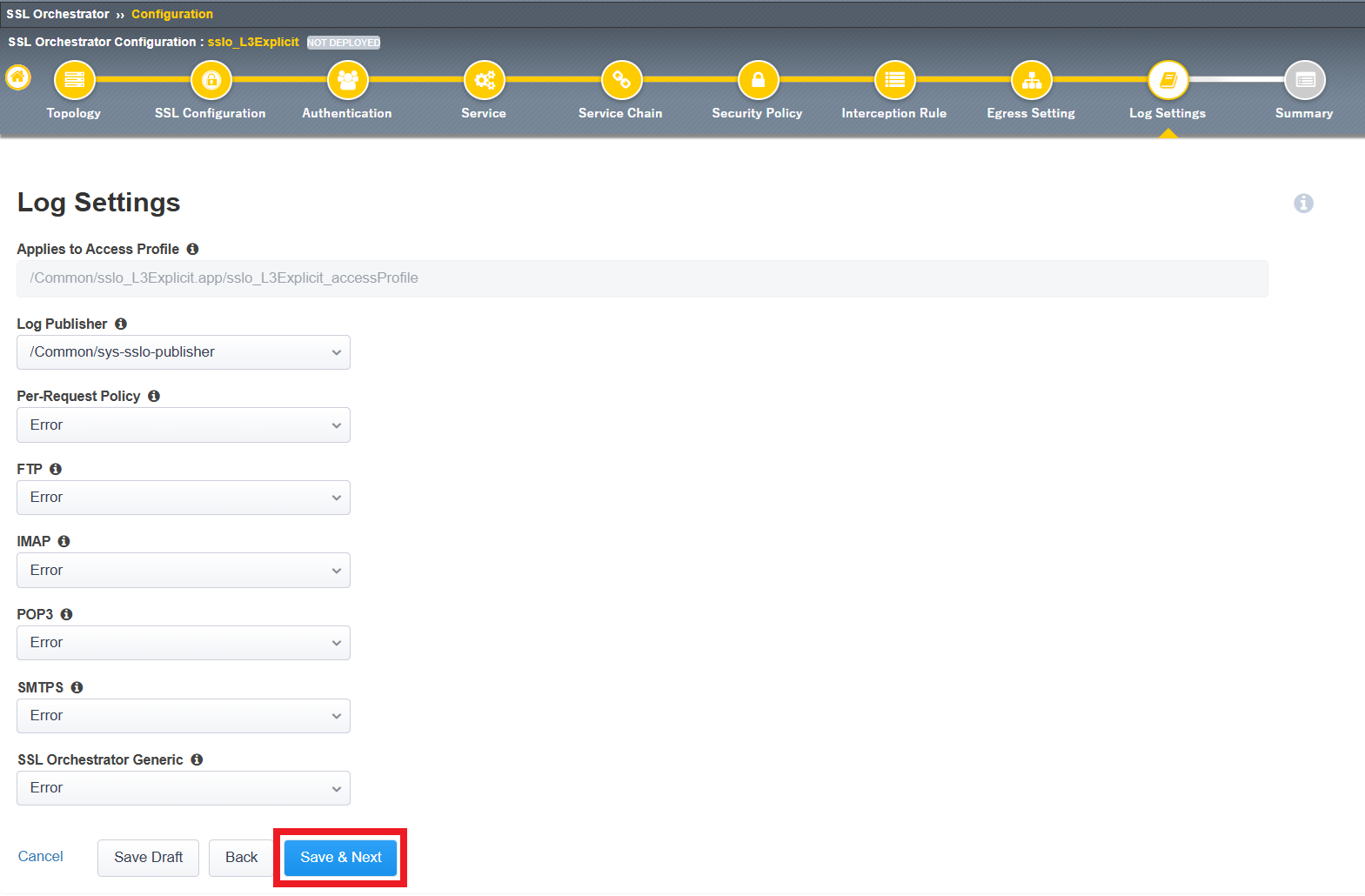
Task: Open the Egress Setting step icon
Action: click(x=1032, y=80)
